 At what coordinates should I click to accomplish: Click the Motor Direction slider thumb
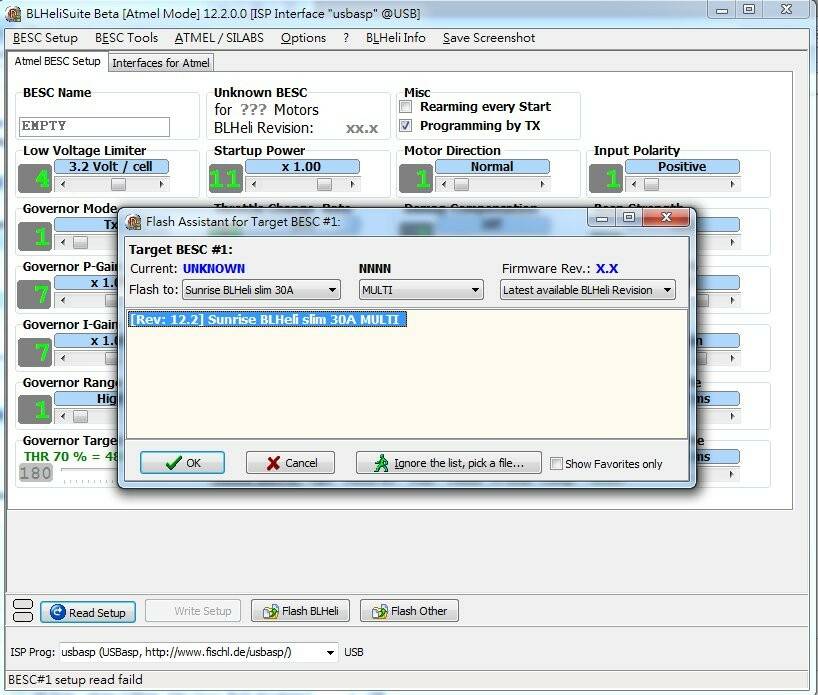(x=461, y=184)
